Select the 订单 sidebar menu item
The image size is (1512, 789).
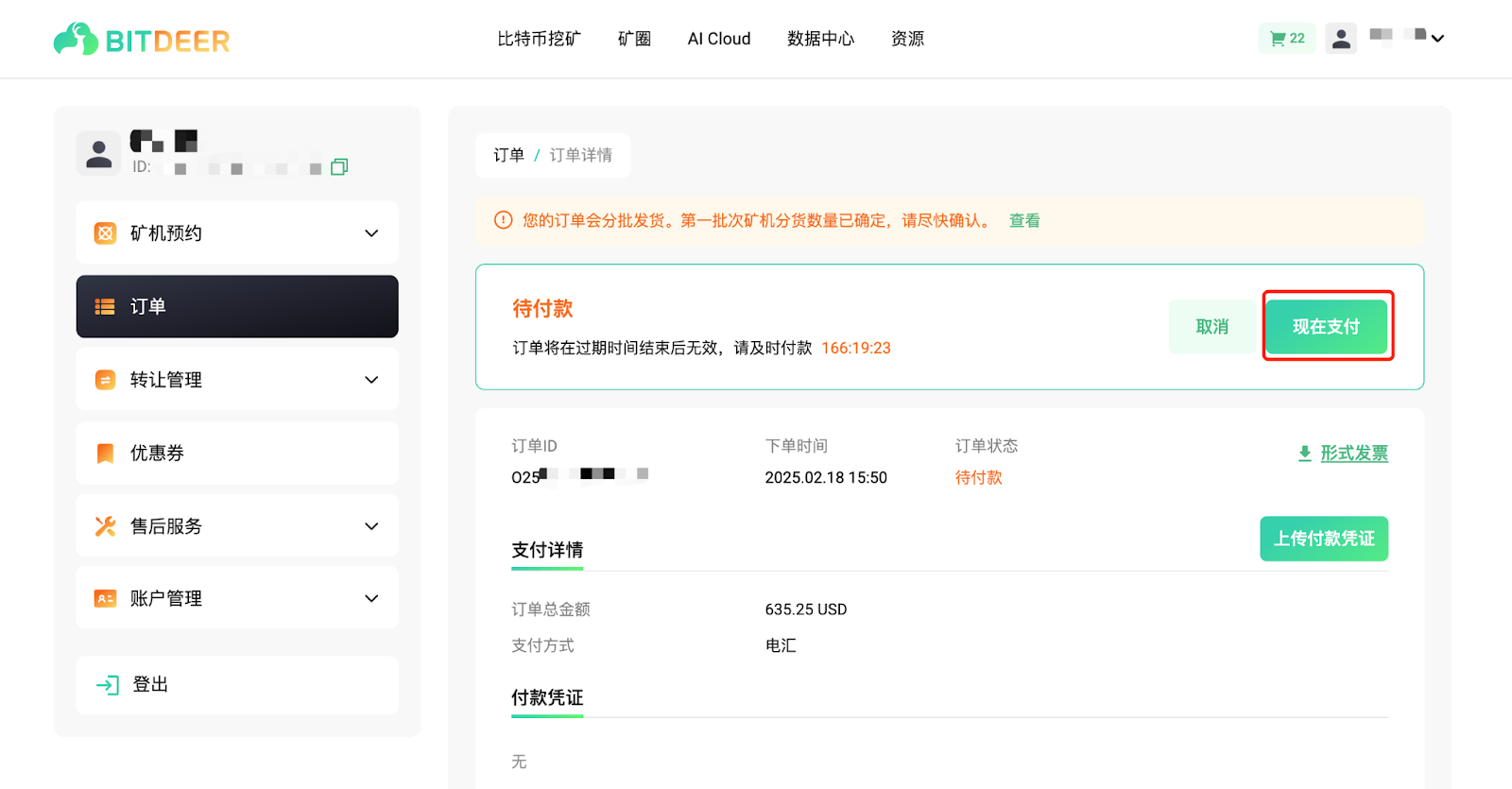point(237,306)
